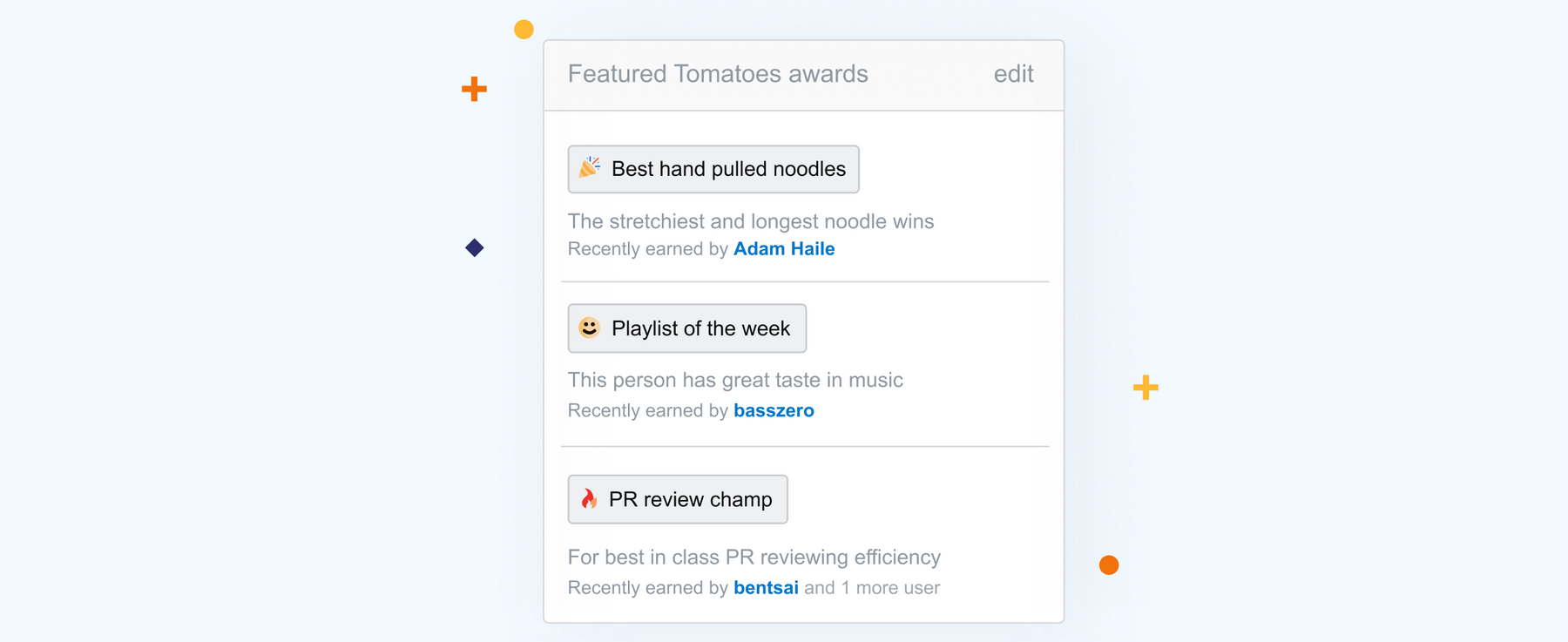The height and width of the screenshot is (642, 1568).
Task: Click the fire emoji icon
Action: coord(590,498)
